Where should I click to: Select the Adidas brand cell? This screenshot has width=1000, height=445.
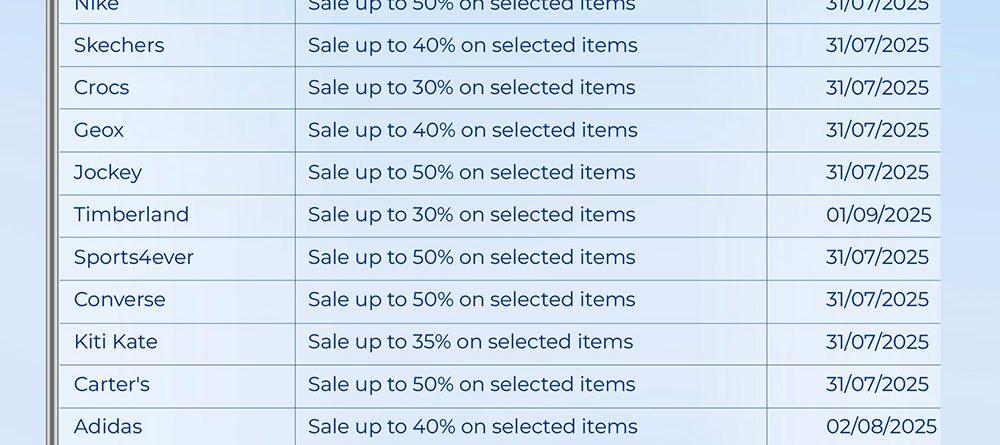177,427
